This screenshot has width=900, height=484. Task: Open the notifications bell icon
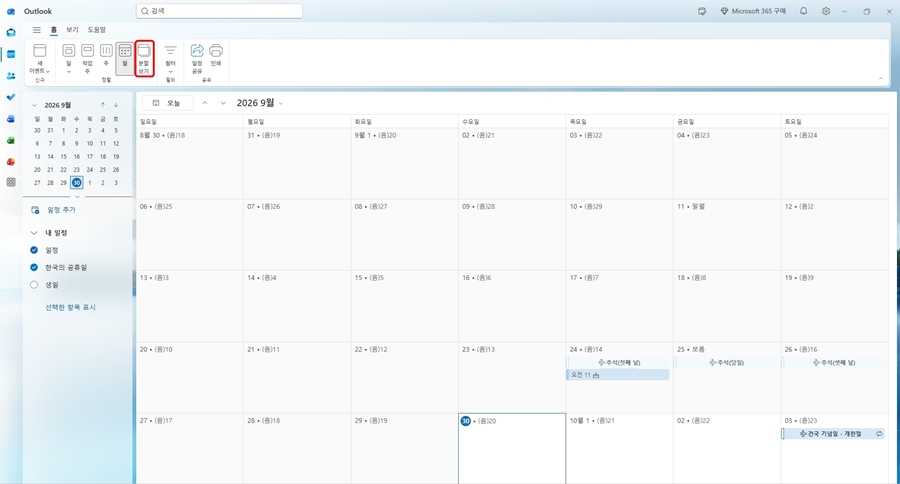[x=804, y=11]
